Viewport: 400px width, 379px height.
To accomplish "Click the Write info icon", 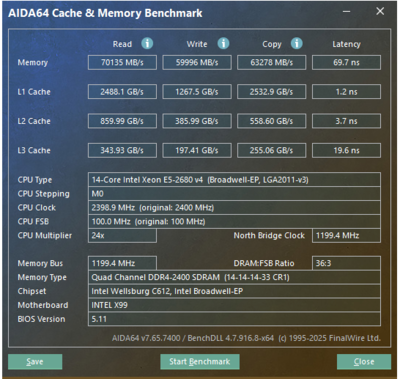I will pos(223,44).
